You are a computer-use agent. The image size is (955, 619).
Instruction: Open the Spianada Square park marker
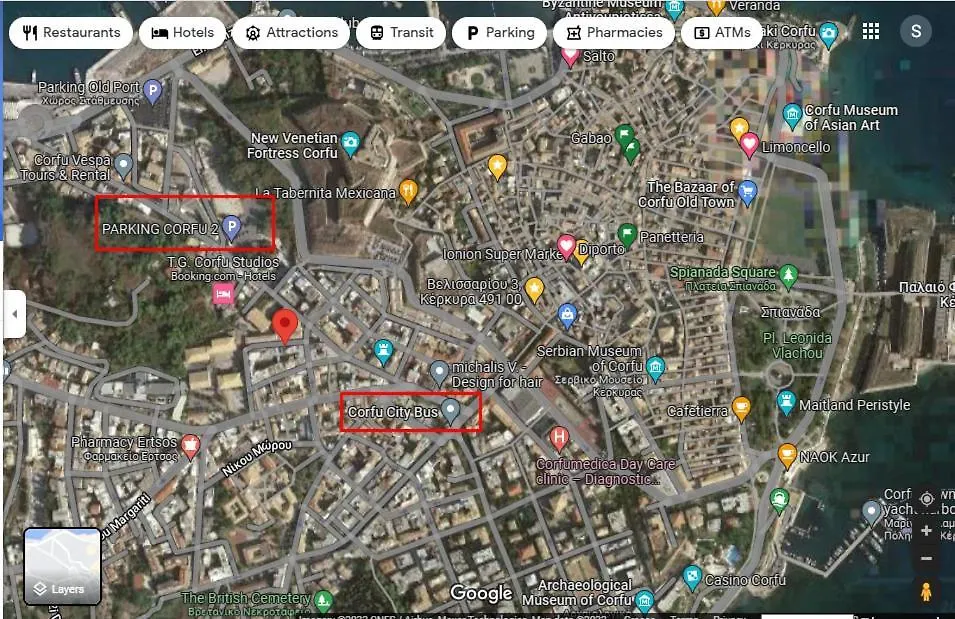tap(788, 276)
